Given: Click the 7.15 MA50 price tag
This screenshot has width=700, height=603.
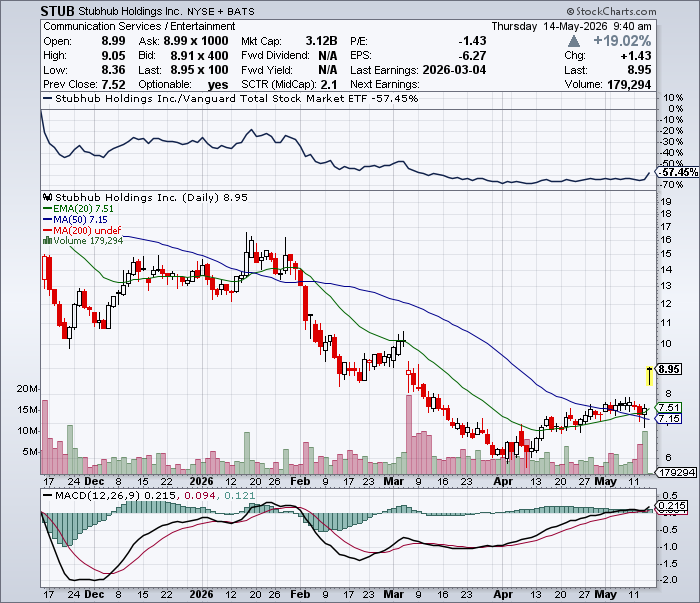Looking at the screenshot, I should [x=668, y=418].
